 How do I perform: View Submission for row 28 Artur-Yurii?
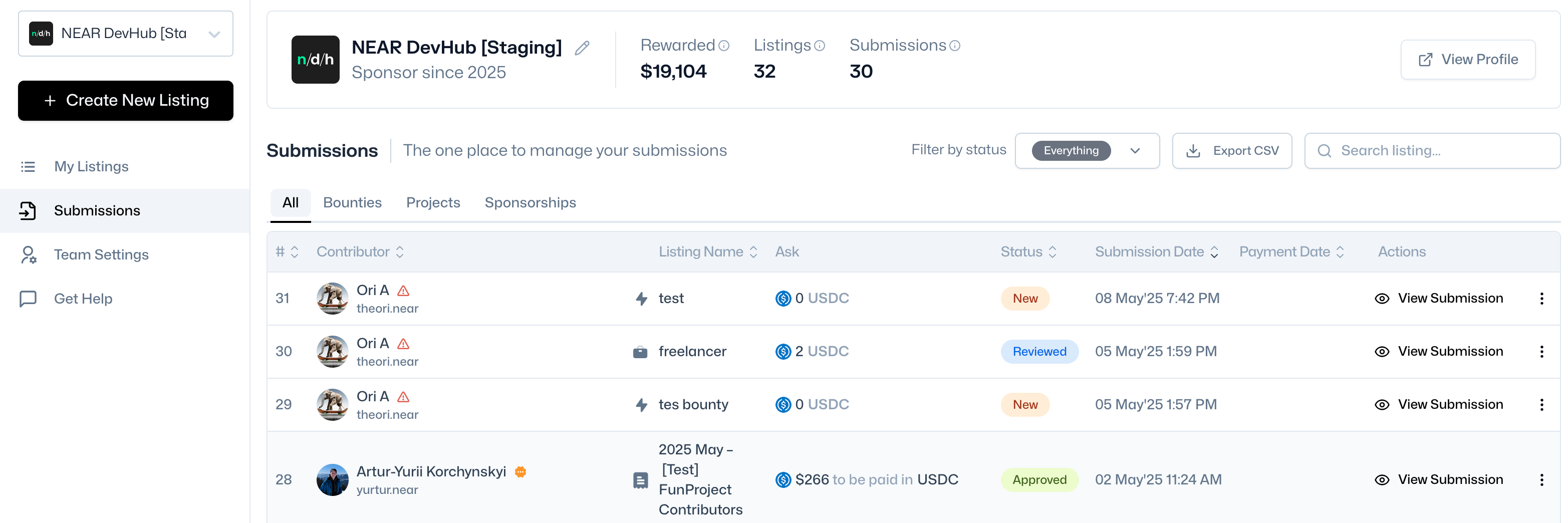pyautogui.click(x=1438, y=480)
